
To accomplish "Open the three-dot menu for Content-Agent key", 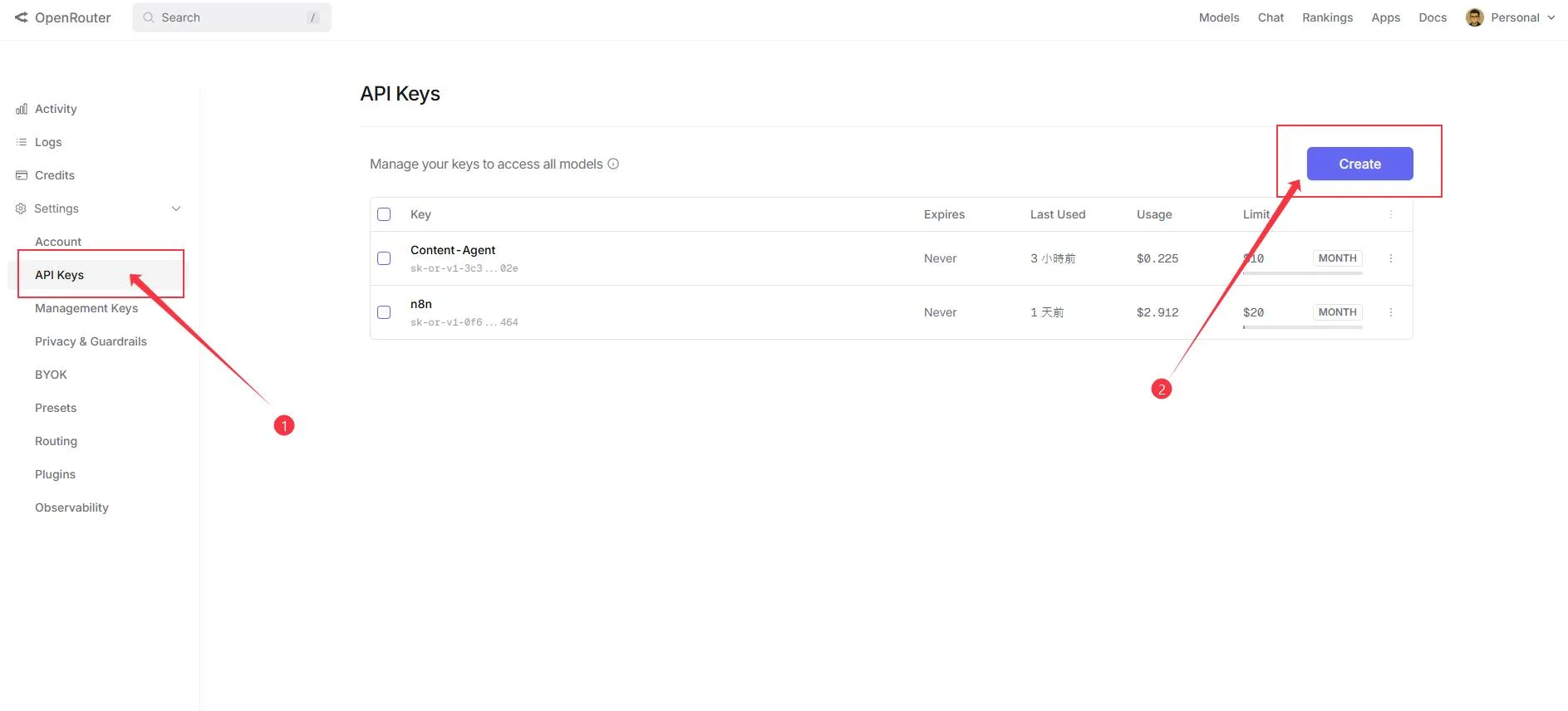I will click(1390, 258).
